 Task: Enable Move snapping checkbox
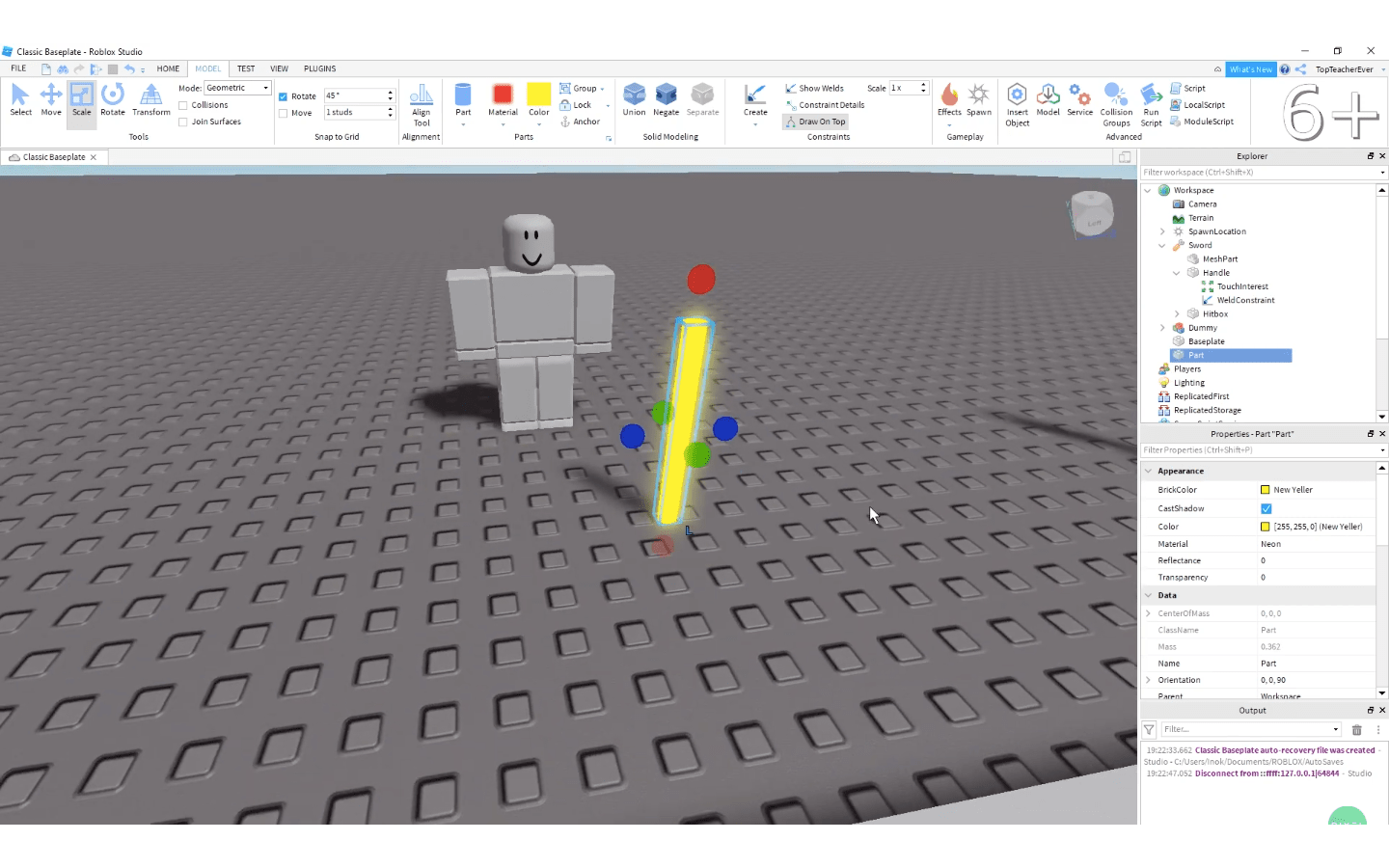point(283,113)
